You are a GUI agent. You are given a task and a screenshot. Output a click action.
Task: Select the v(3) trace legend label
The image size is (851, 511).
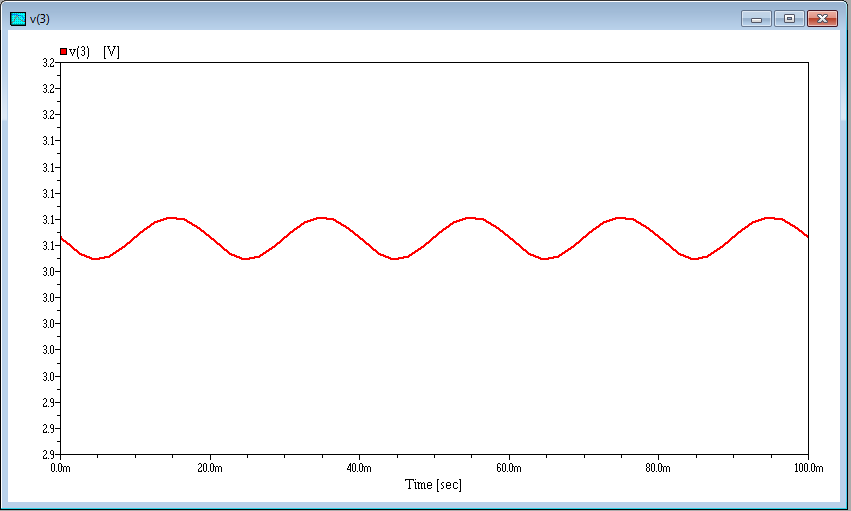point(79,52)
